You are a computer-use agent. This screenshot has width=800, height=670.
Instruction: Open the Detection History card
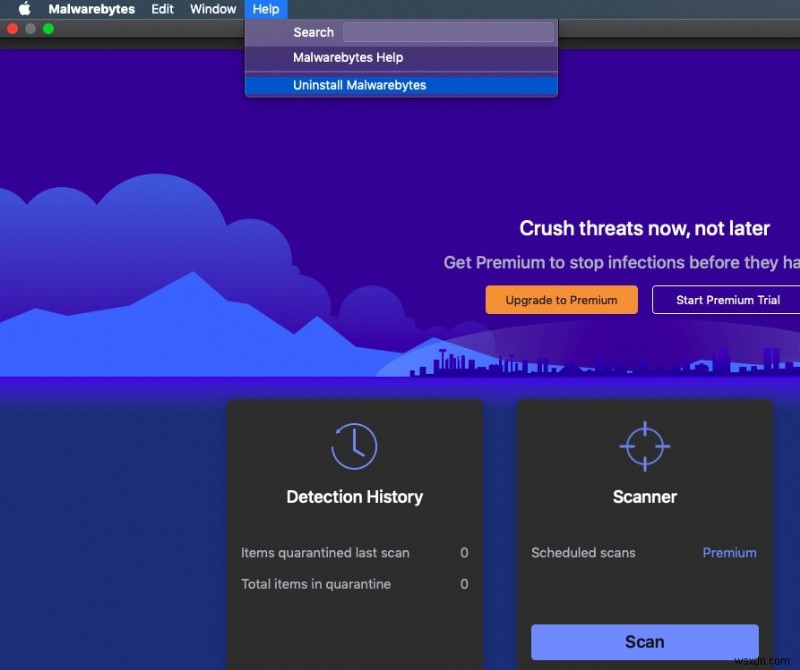[355, 497]
